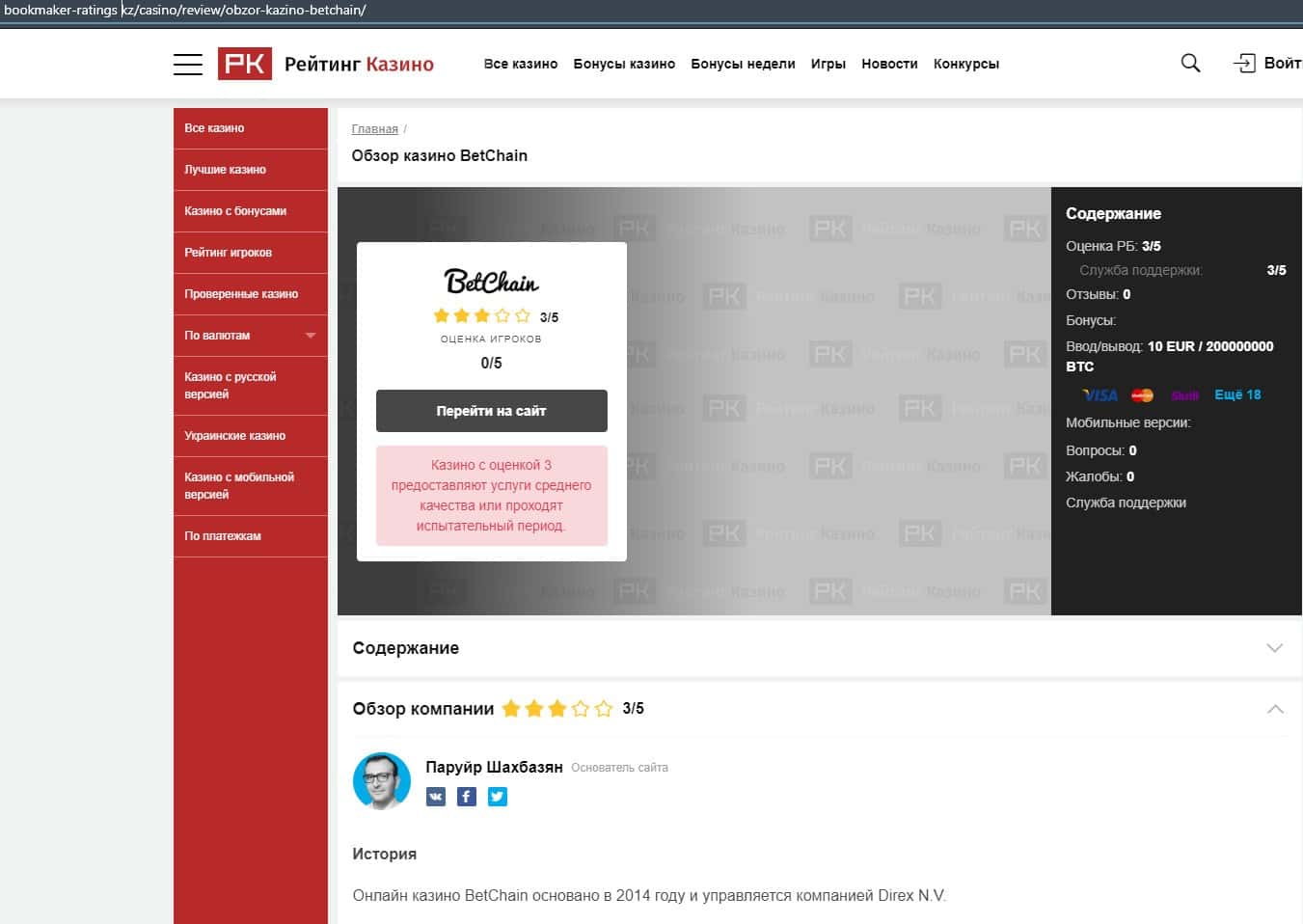Open the hamburger menu icon
The width and height of the screenshot is (1303, 924).
click(187, 65)
